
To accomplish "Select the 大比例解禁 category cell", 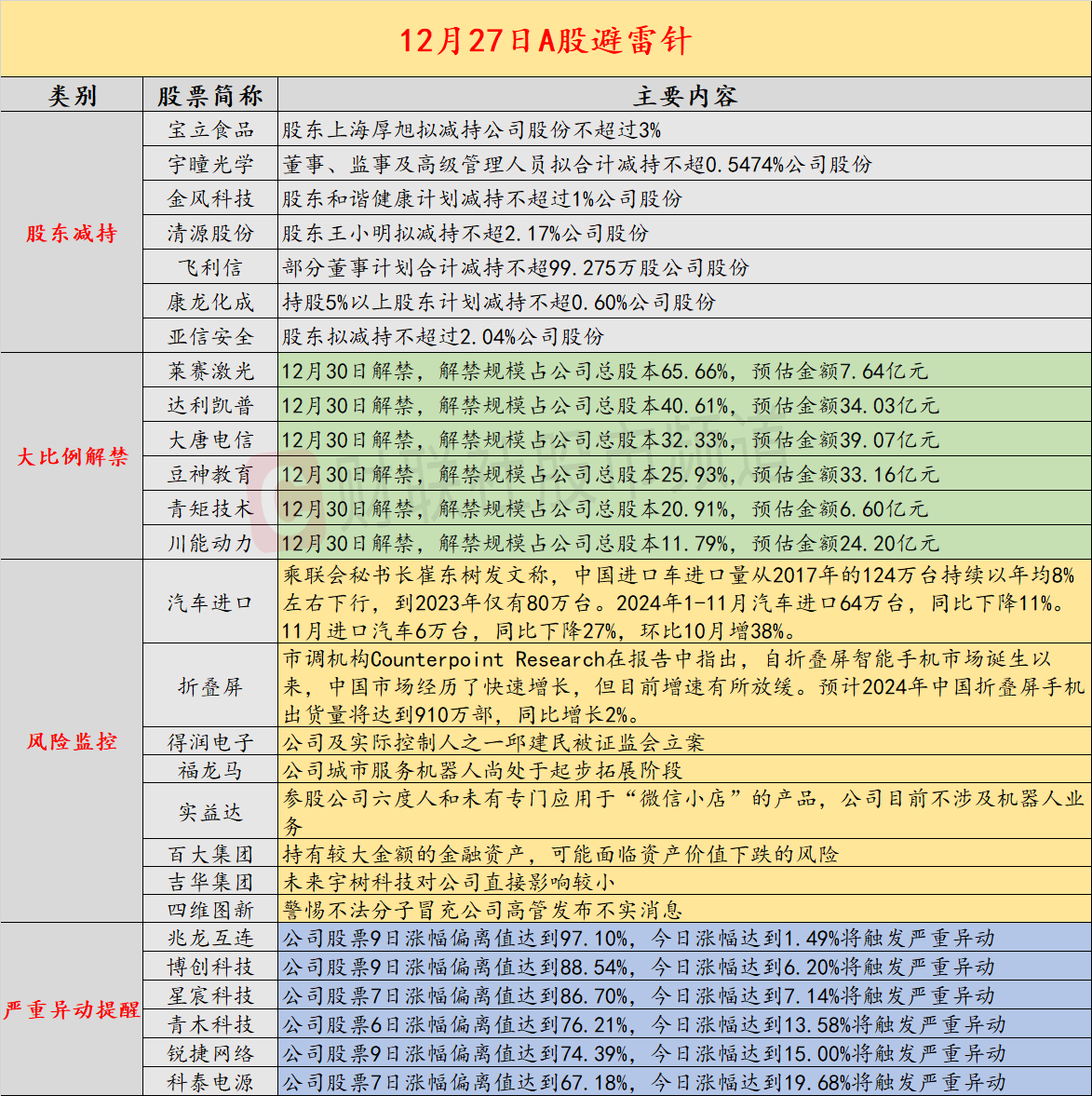I will coord(72,457).
